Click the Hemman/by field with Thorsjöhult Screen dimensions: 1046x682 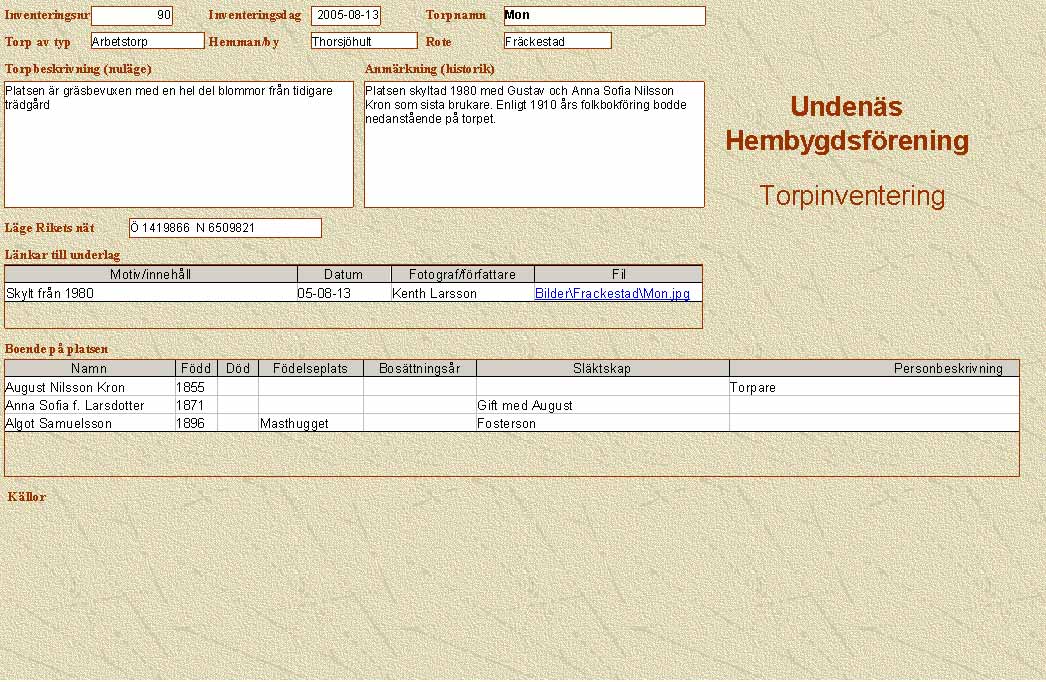pyautogui.click(x=363, y=41)
